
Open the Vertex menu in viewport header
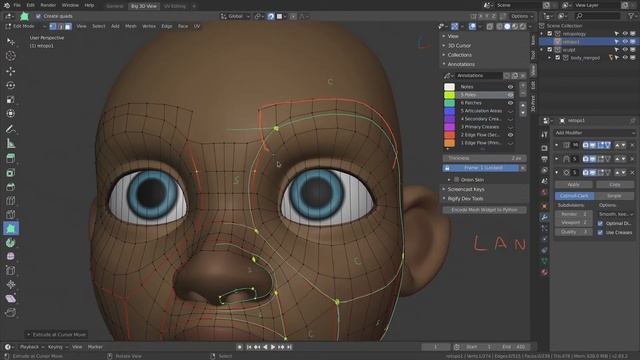pos(149,26)
